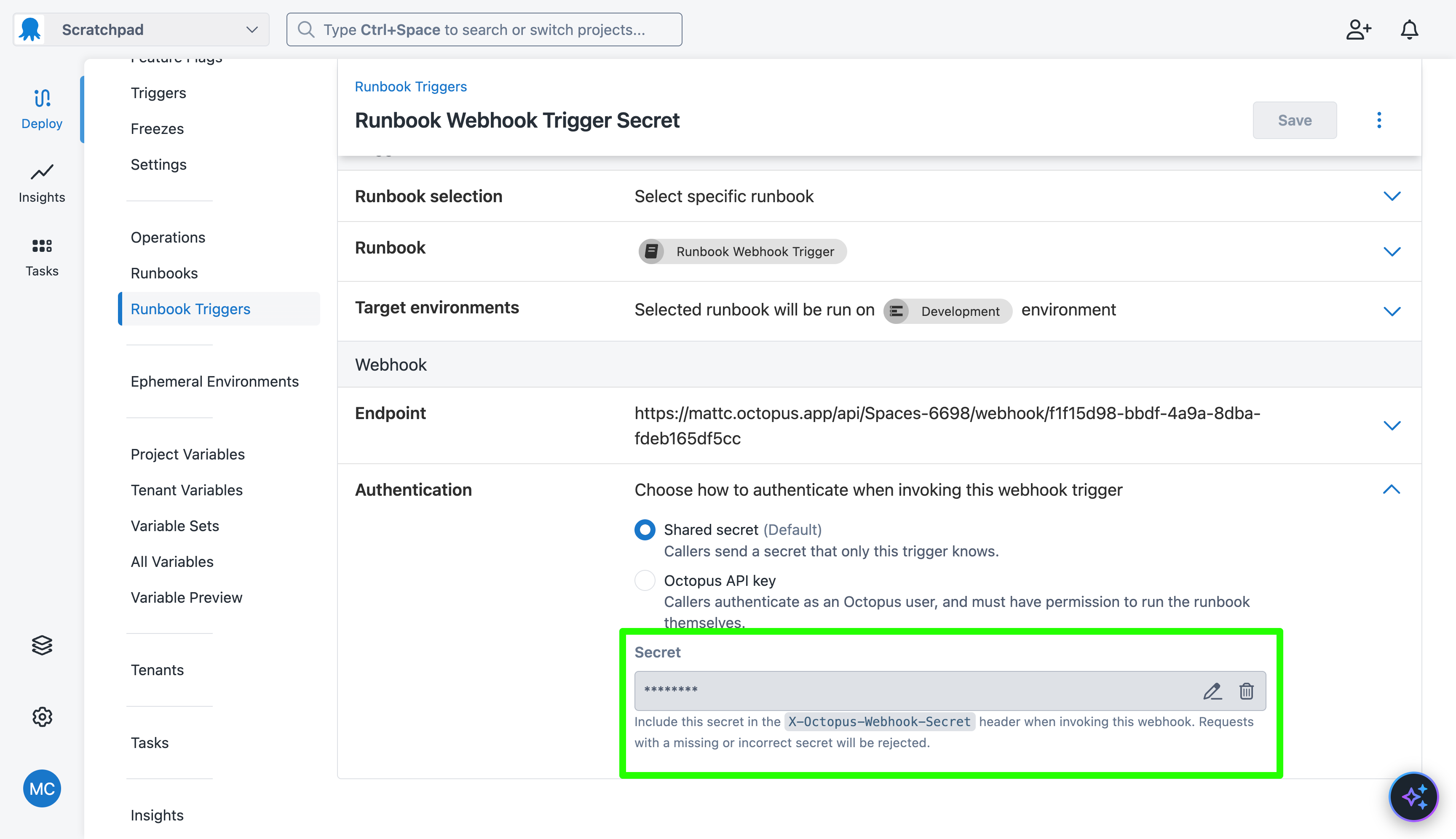Image resolution: width=1456 pixels, height=839 pixels.
Task: Click the Runbook Webhook Trigger Secret title
Action: [x=517, y=120]
